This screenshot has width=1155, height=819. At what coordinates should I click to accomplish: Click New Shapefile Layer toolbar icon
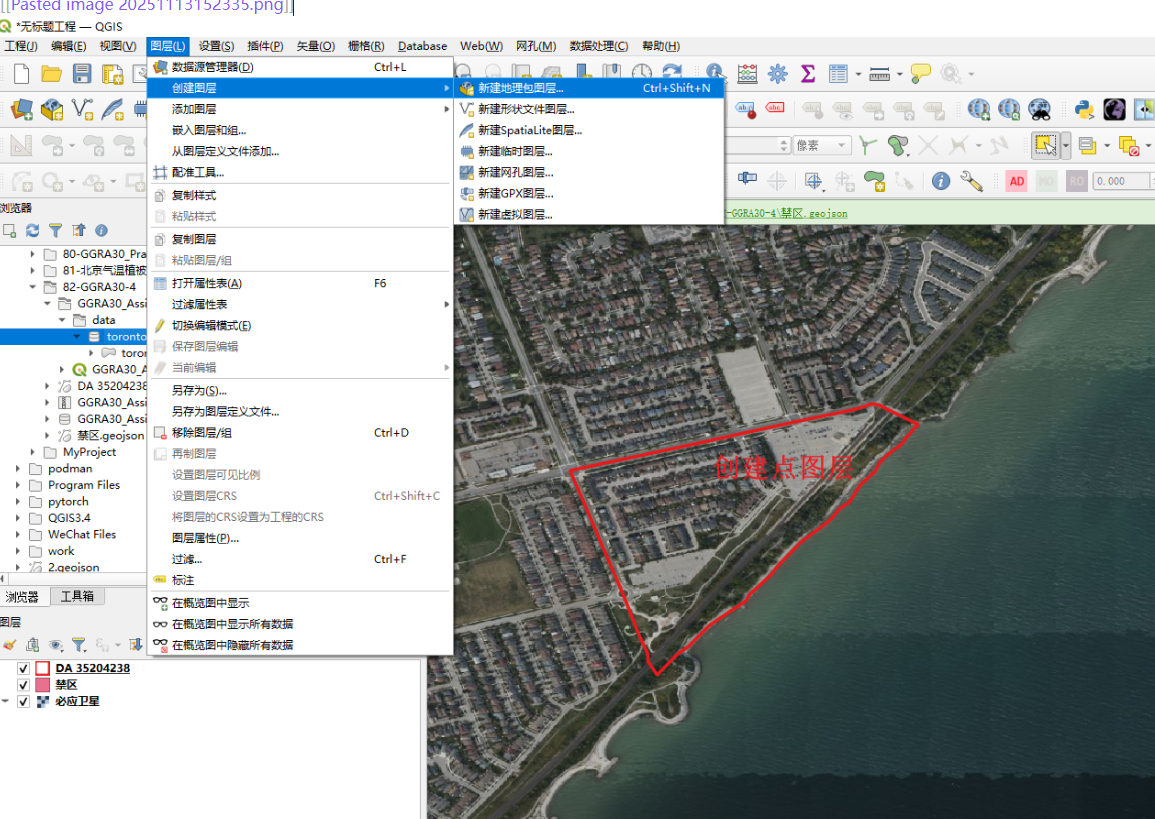(x=82, y=109)
